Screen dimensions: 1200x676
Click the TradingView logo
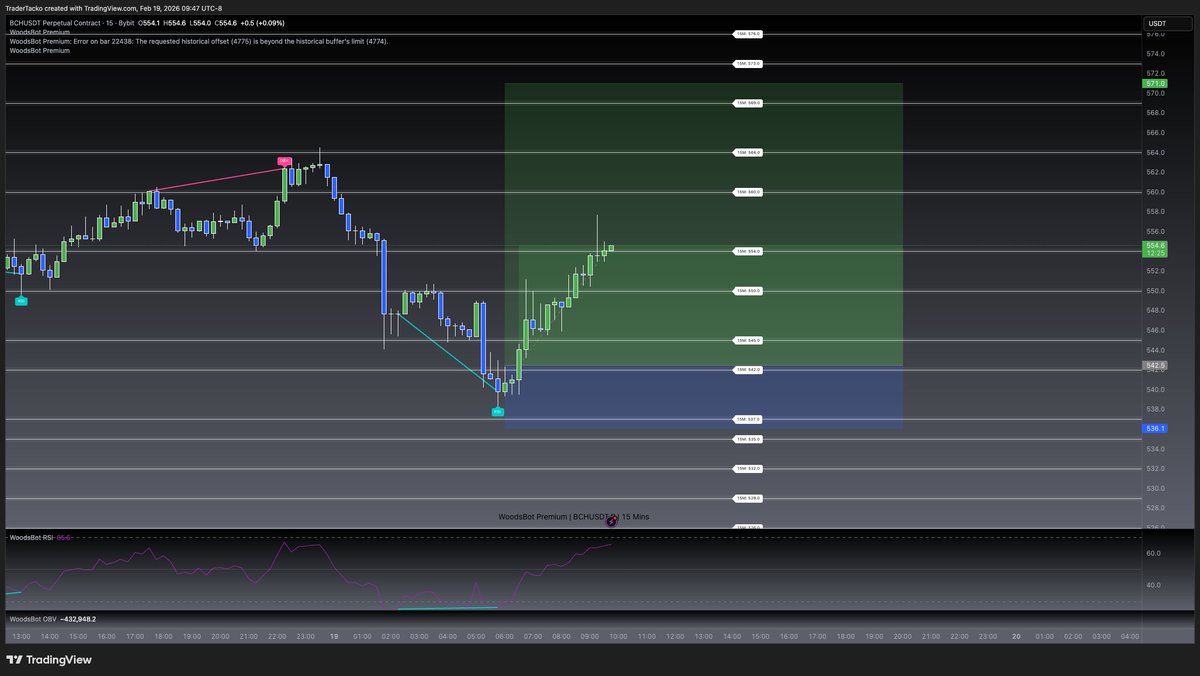click(x=45, y=660)
